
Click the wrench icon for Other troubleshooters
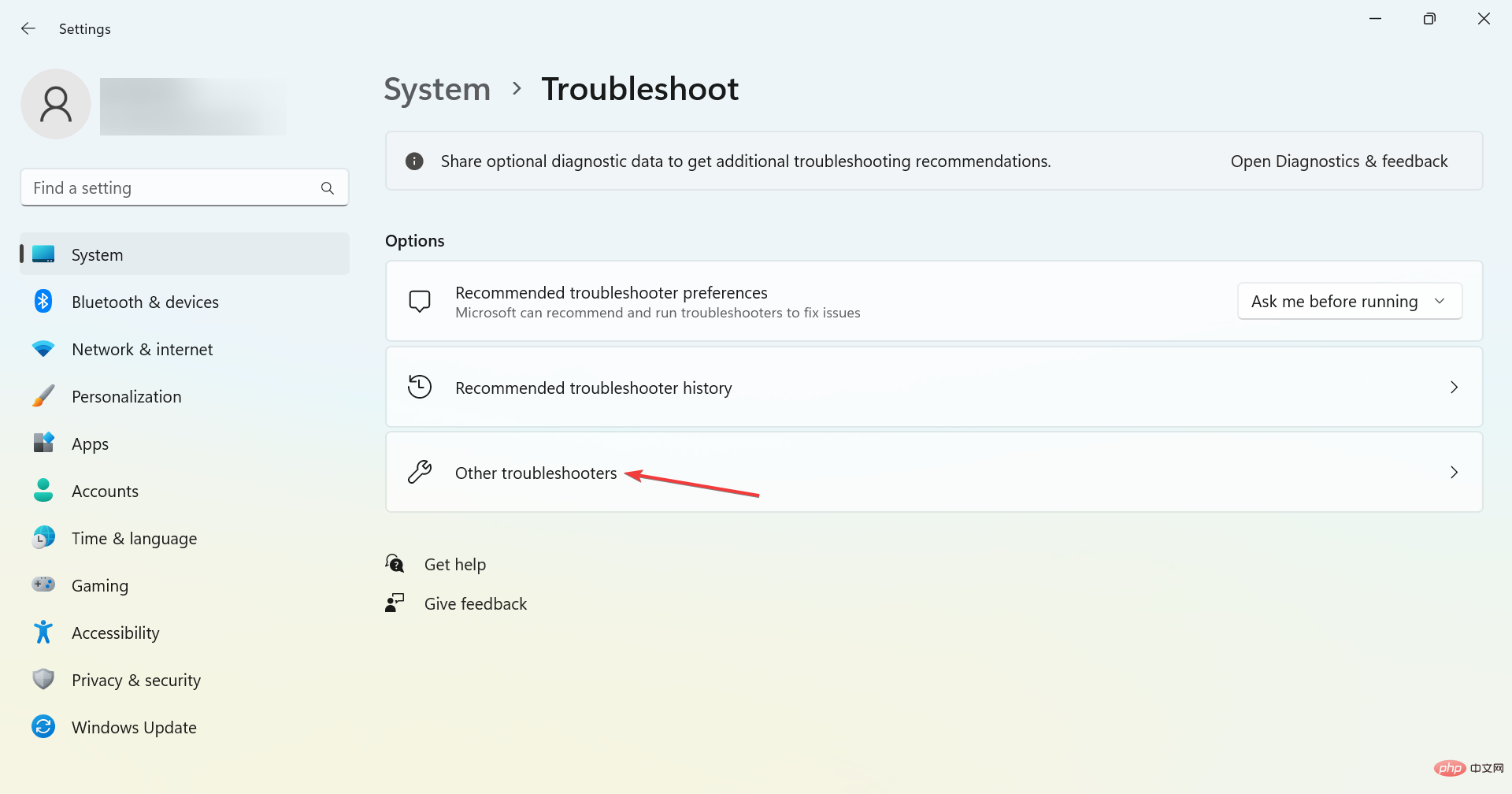[420, 473]
